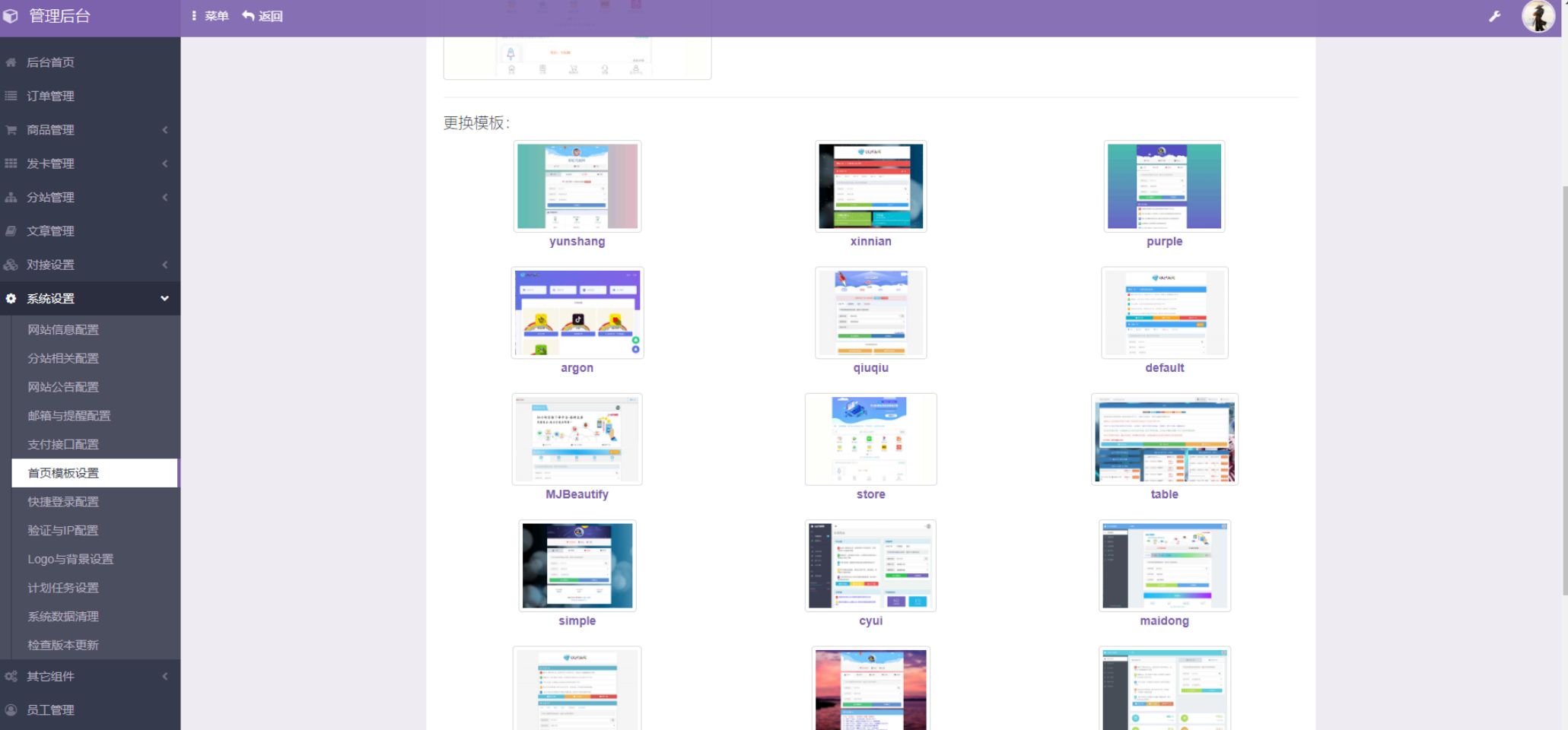The height and width of the screenshot is (730, 1568).
Task: Click the share icon beside 对接设置
Action: (x=10, y=265)
